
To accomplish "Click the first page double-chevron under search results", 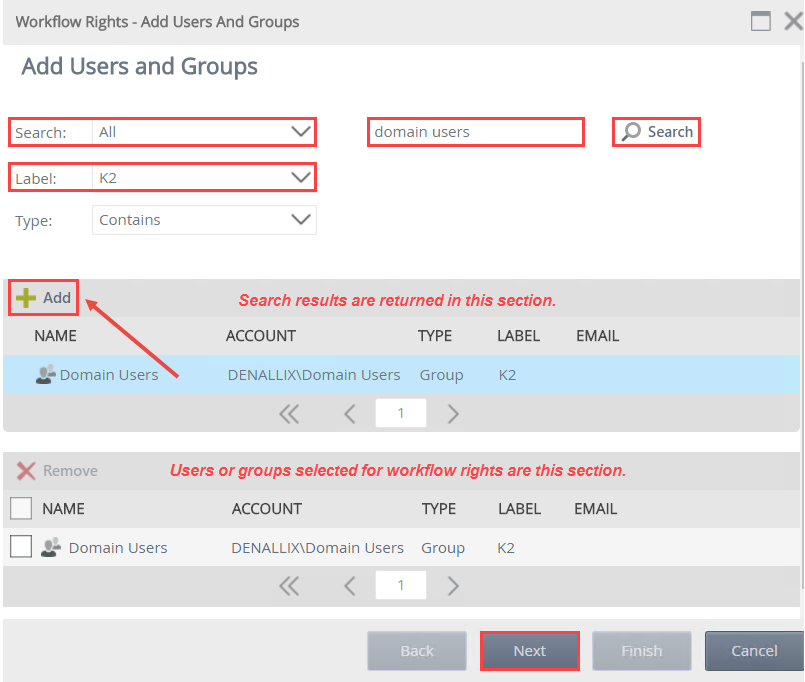I will (x=289, y=413).
